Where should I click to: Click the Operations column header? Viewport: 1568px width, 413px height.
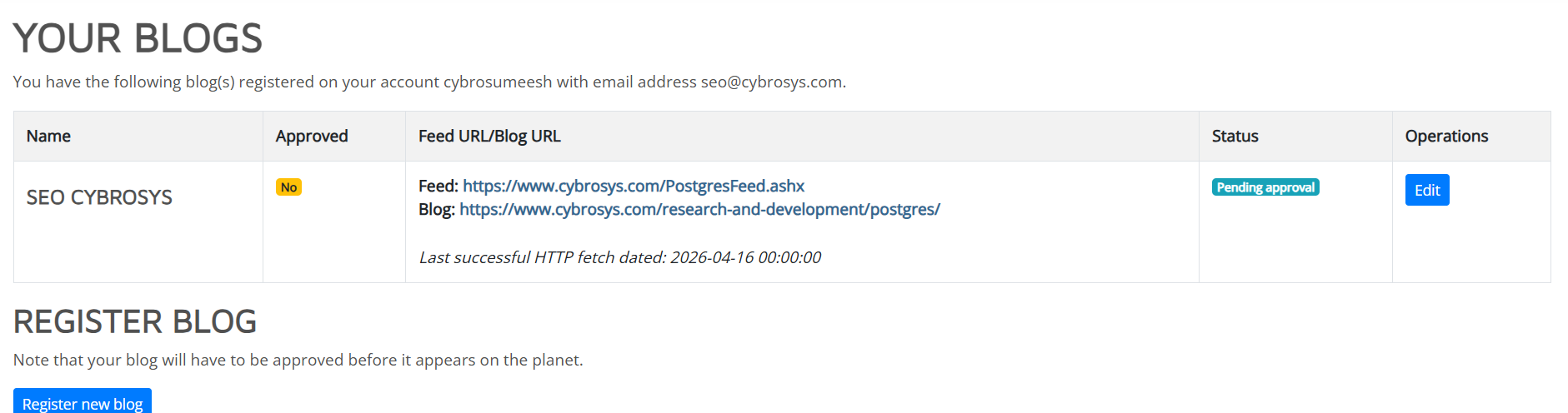coord(1446,136)
